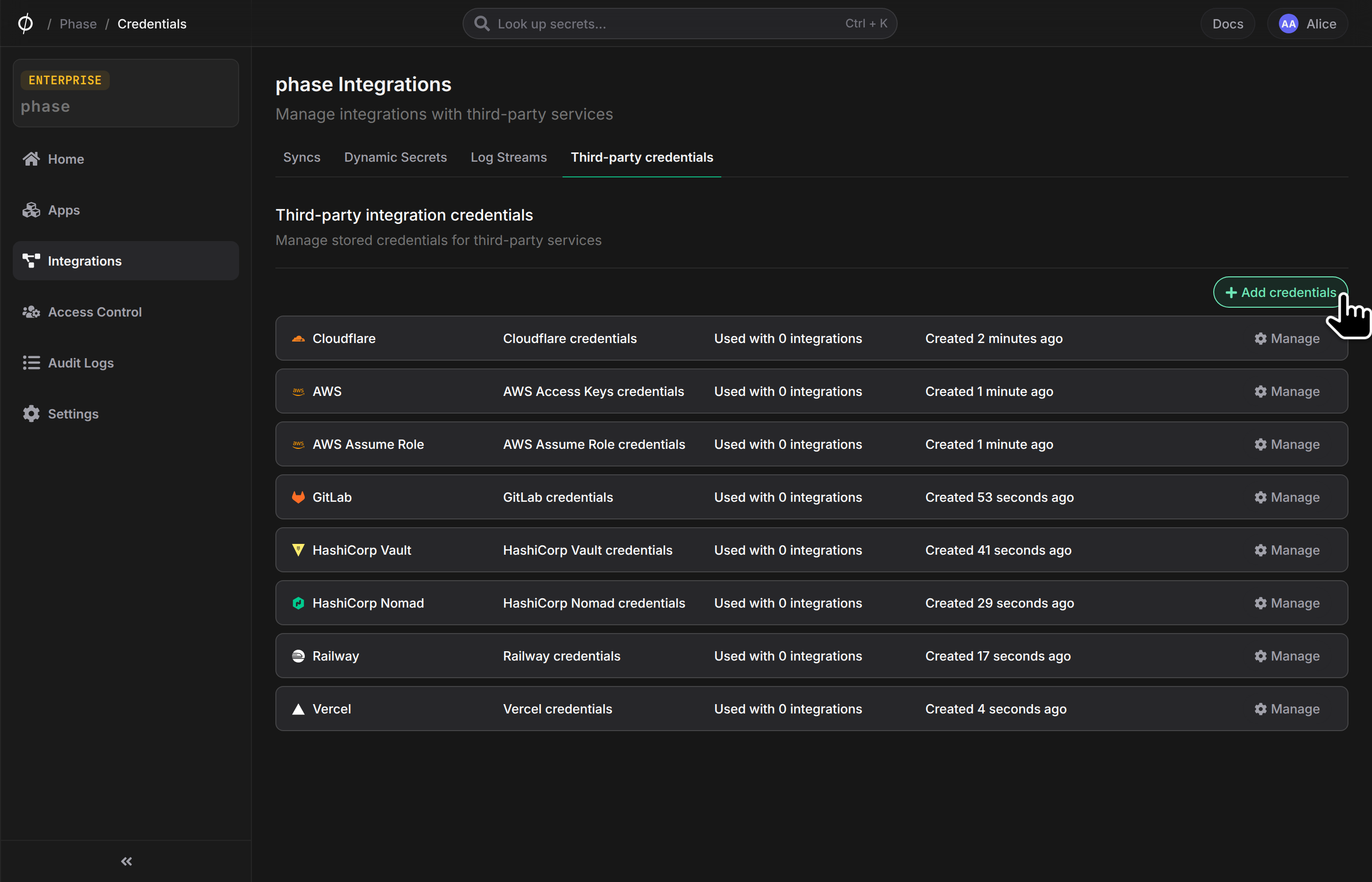1372x882 pixels.
Task: Click 'Created 41 seconds ago' text
Action: 998,550
